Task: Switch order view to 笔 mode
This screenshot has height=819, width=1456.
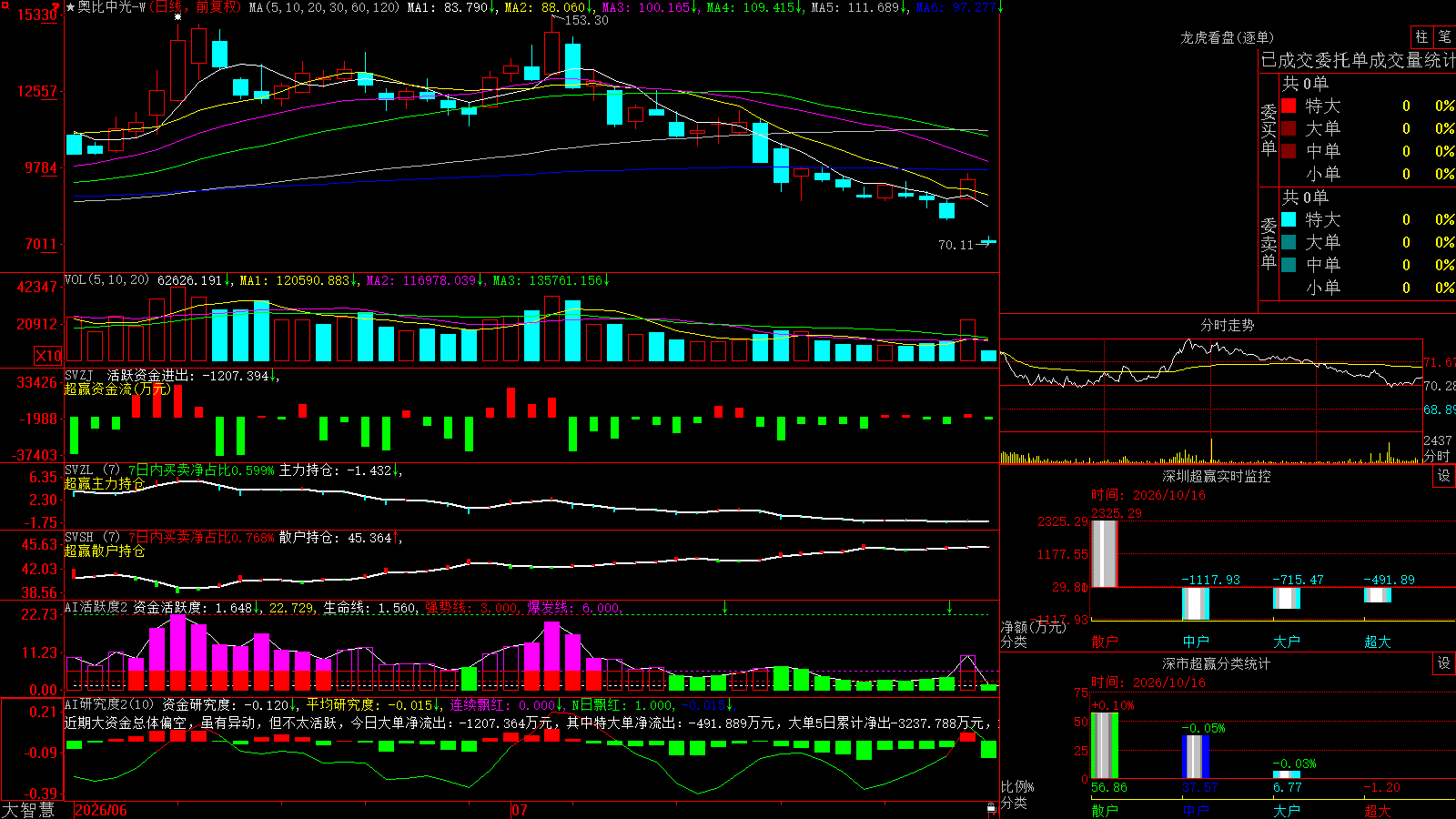Action: pyautogui.click(x=1444, y=36)
